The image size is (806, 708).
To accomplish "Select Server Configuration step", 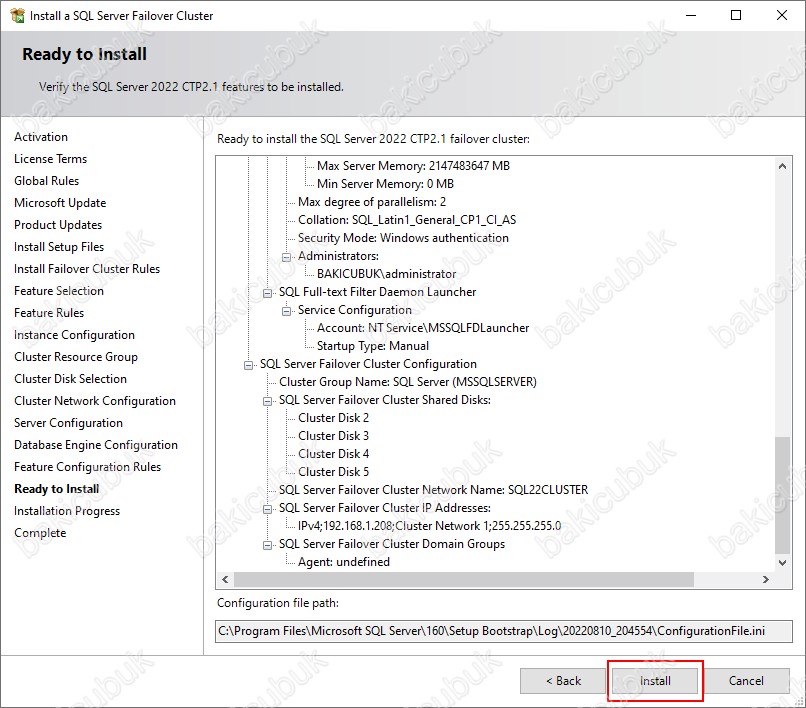I will click(68, 423).
